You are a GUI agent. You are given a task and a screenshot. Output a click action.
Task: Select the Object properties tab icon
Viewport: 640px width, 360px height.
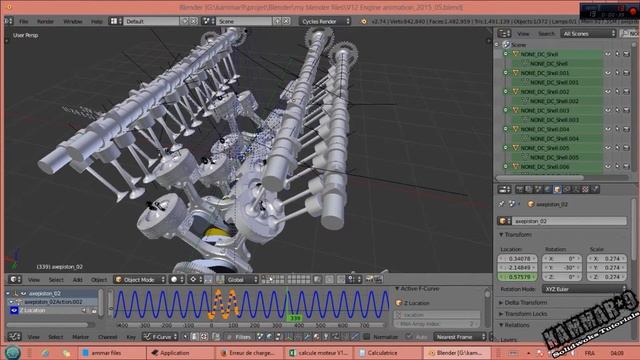click(x=557, y=189)
